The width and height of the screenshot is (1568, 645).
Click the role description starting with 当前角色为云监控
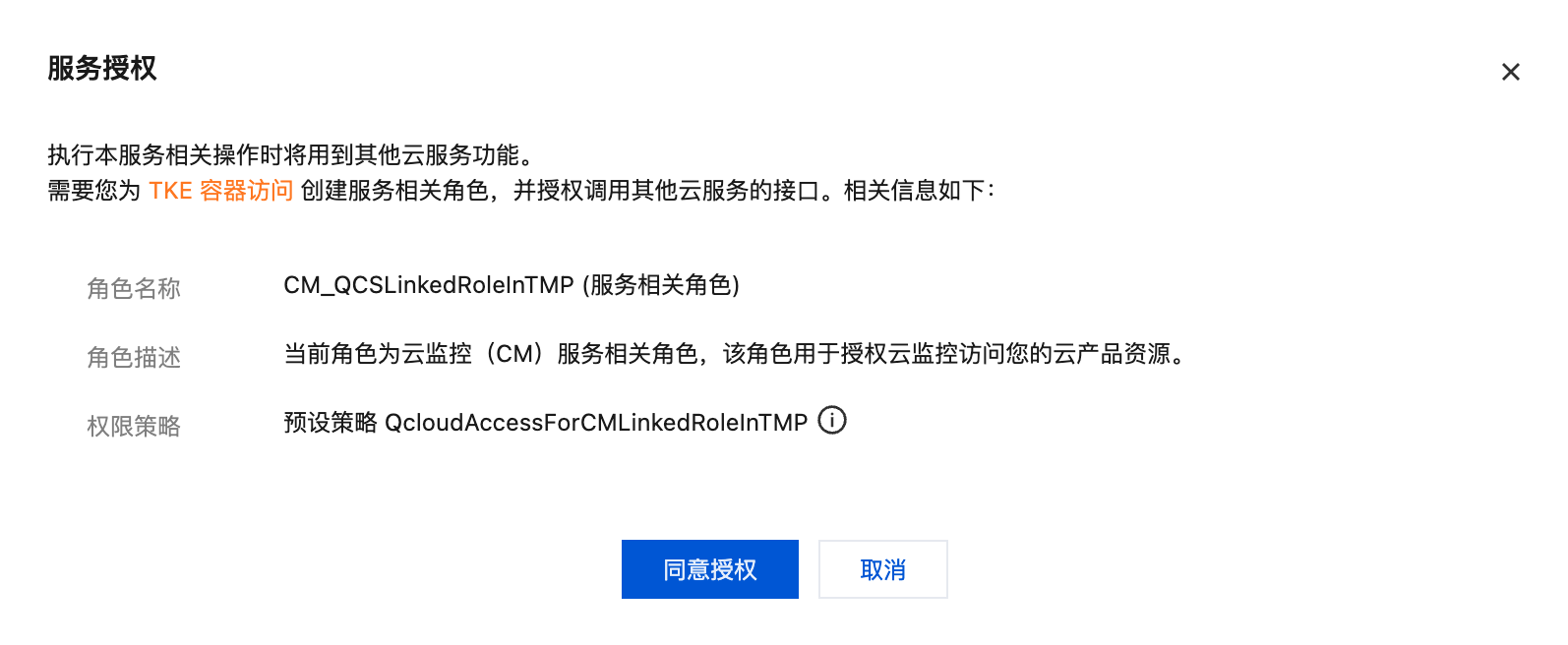(734, 354)
